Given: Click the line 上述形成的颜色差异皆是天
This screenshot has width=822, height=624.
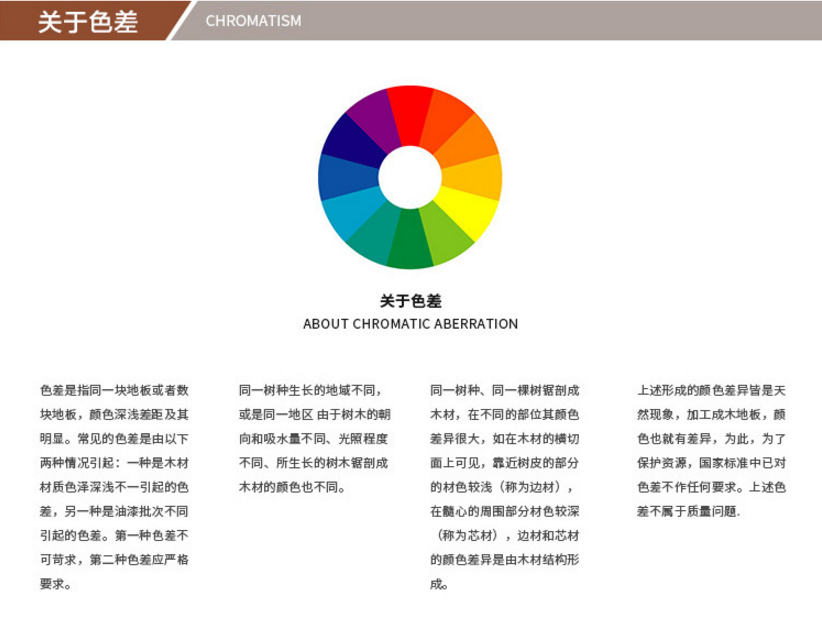Looking at the screenshot, I should 711,390.
